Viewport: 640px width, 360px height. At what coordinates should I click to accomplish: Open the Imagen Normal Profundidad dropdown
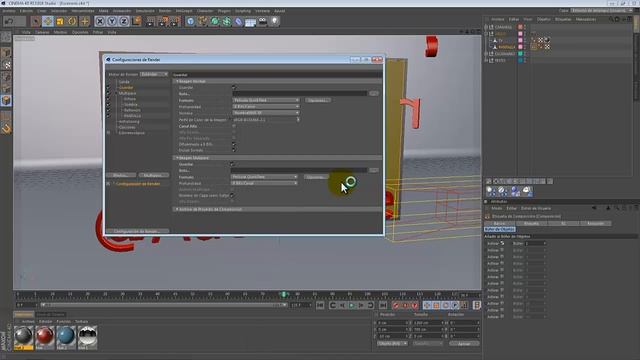pos(266,107)
